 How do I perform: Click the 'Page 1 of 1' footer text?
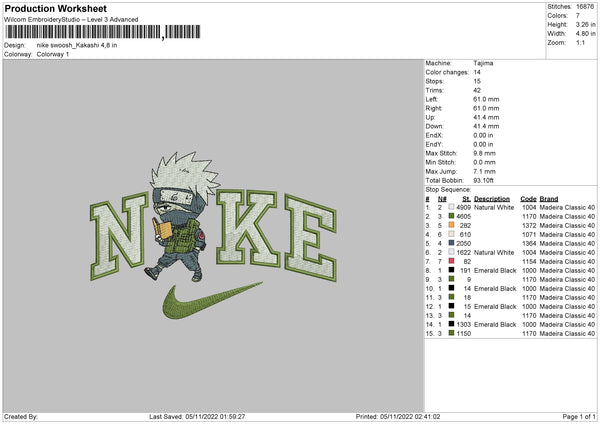coord(579,416)
